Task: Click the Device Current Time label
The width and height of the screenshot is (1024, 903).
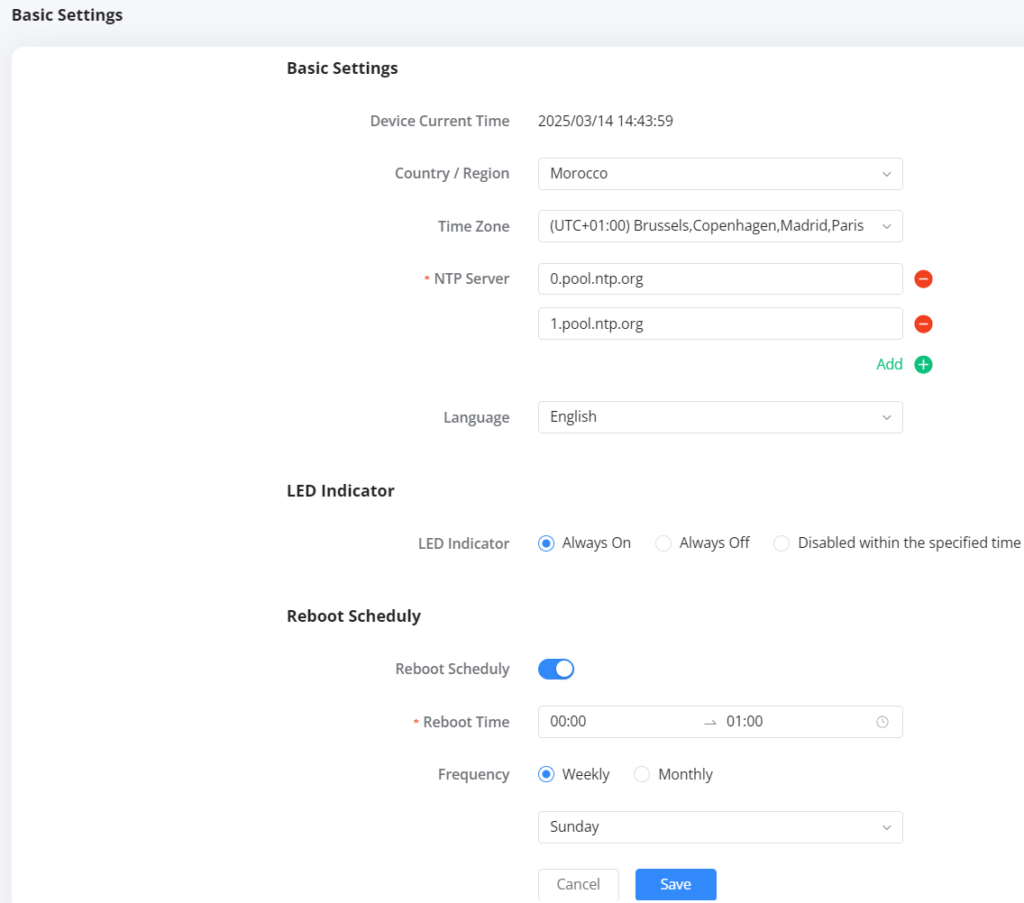Action: click(440, 121)
